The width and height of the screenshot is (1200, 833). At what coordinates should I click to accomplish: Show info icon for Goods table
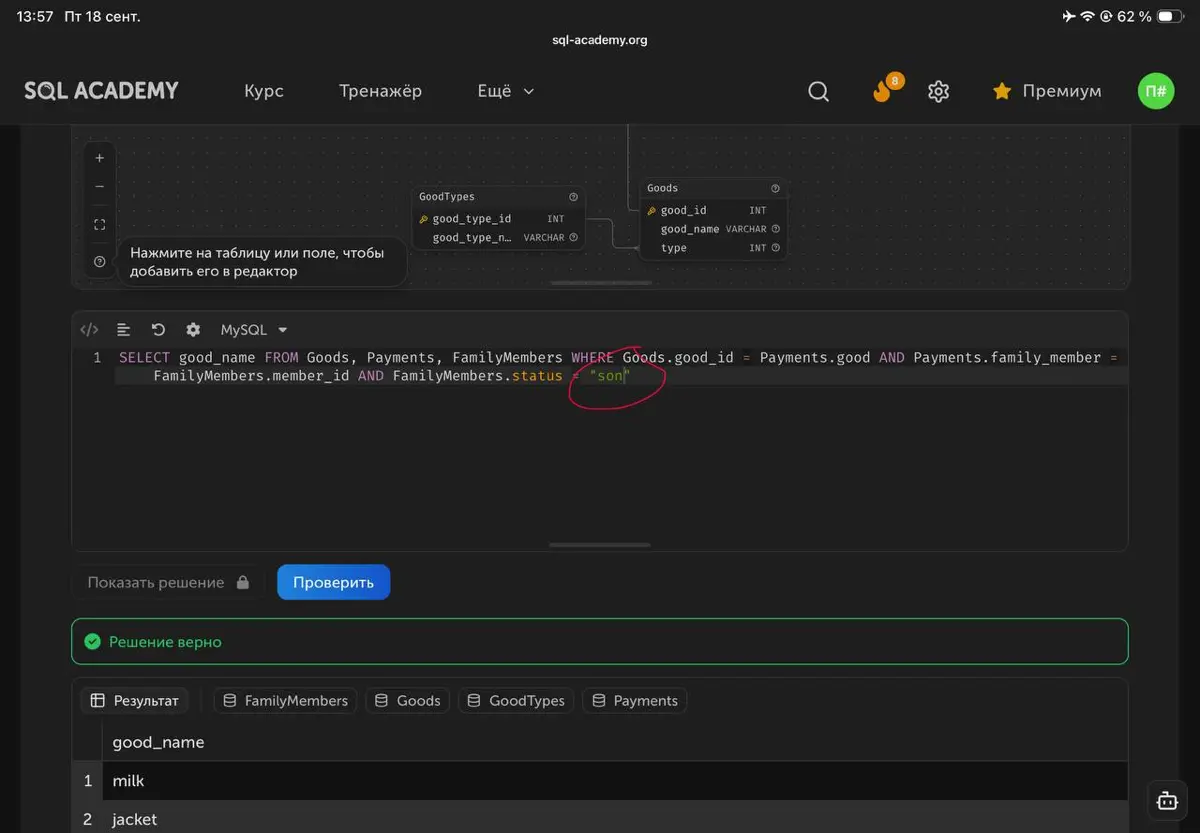[x=775, y=188]
